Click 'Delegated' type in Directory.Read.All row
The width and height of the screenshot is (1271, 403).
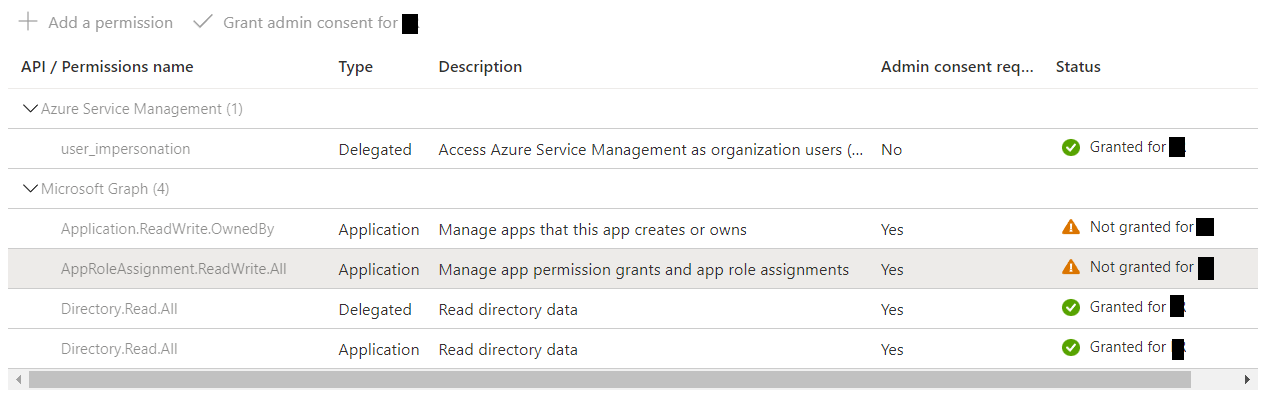click(x=375, y=309)
